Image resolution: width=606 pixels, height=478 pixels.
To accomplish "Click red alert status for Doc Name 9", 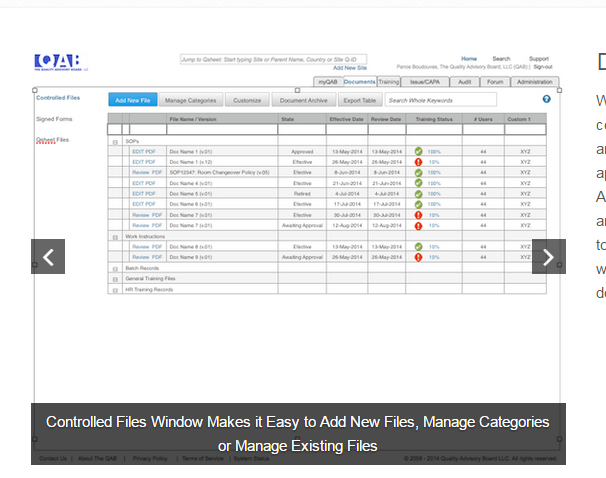I will [418, 257].
